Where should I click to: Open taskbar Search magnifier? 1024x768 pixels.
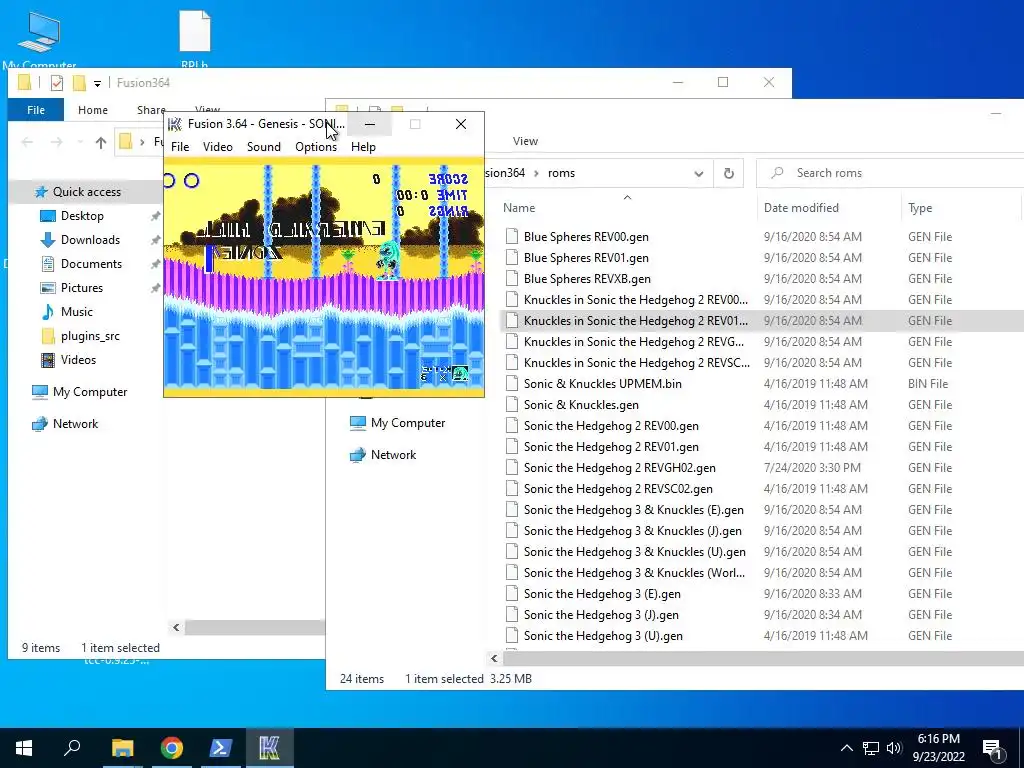[72, 748]
